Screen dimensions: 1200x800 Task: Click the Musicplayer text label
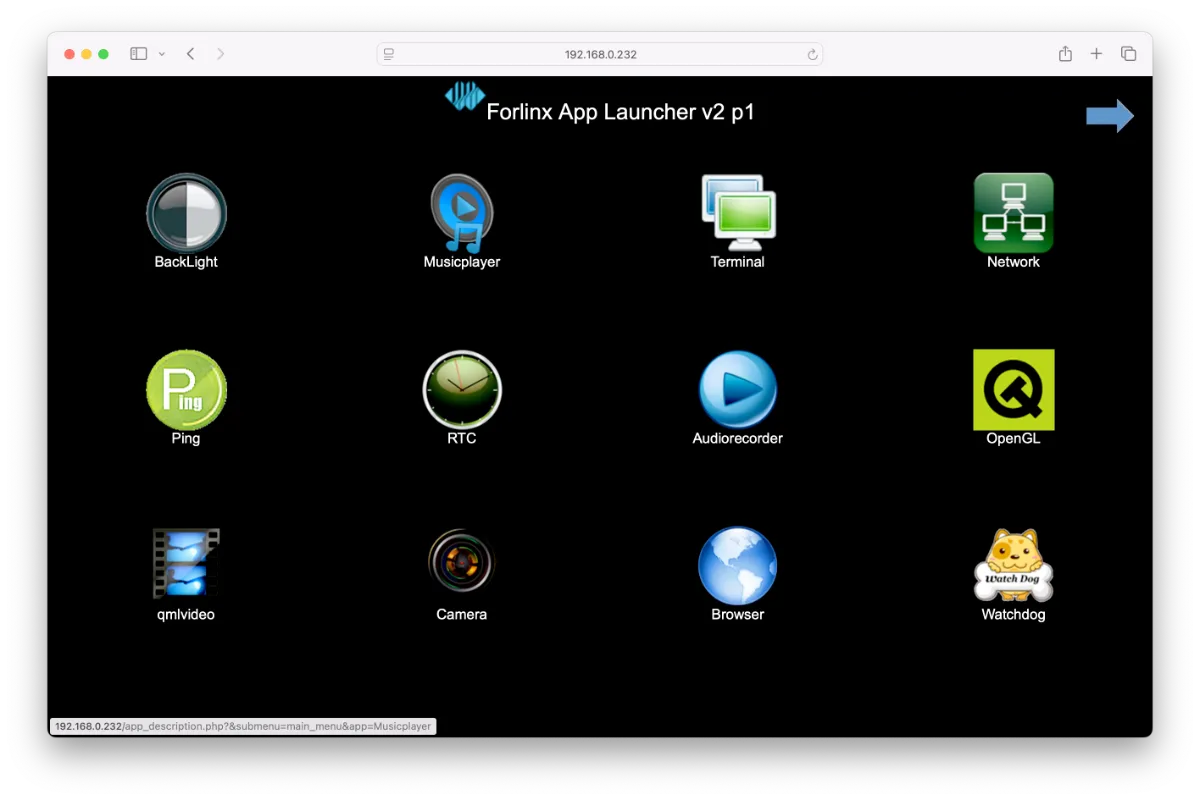[x=461, y=262]
